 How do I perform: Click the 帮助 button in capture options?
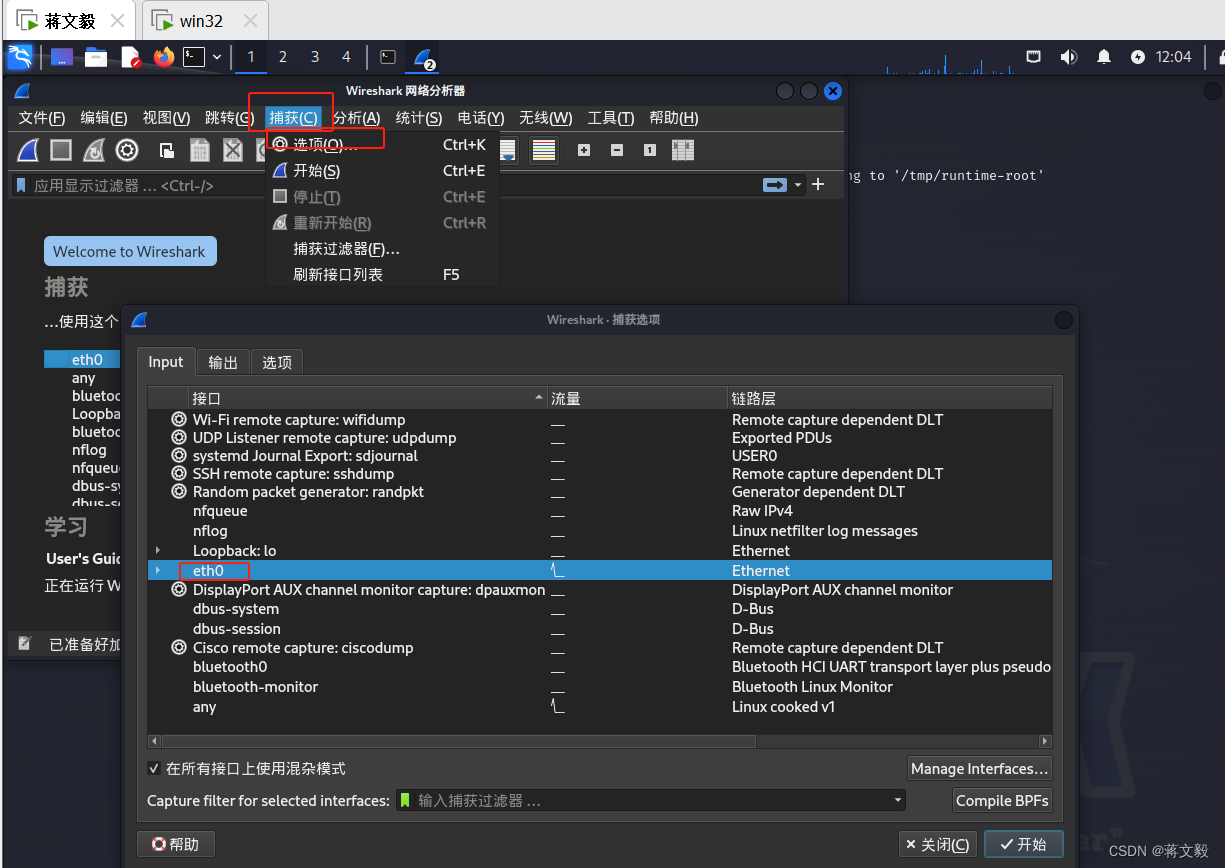point(176,844)
